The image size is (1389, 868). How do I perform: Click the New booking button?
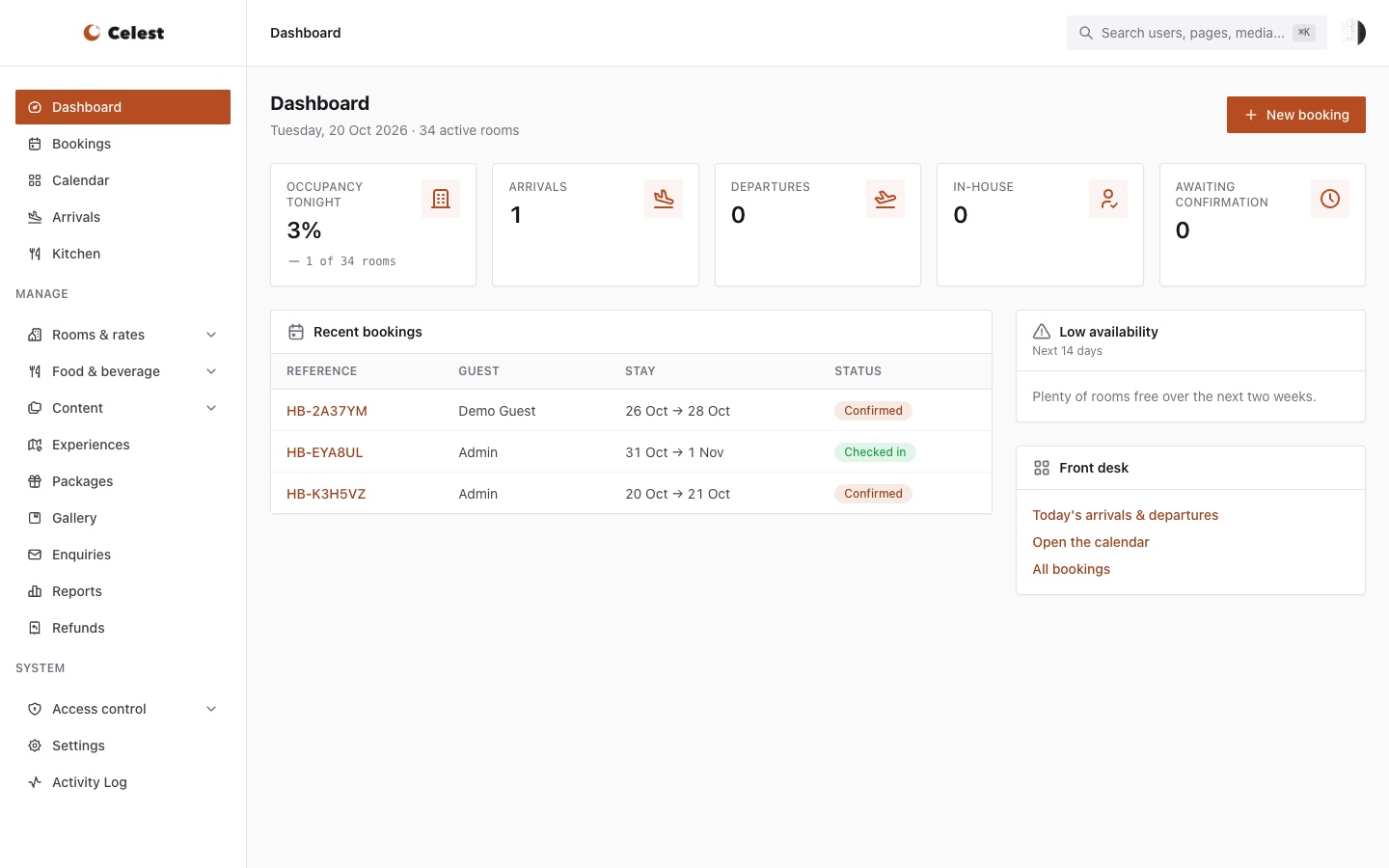(x=1296, y=115)
